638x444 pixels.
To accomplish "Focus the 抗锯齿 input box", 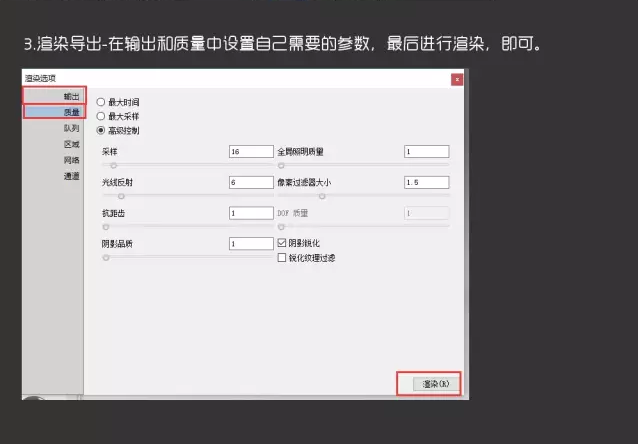I will [x=251, y=213].
